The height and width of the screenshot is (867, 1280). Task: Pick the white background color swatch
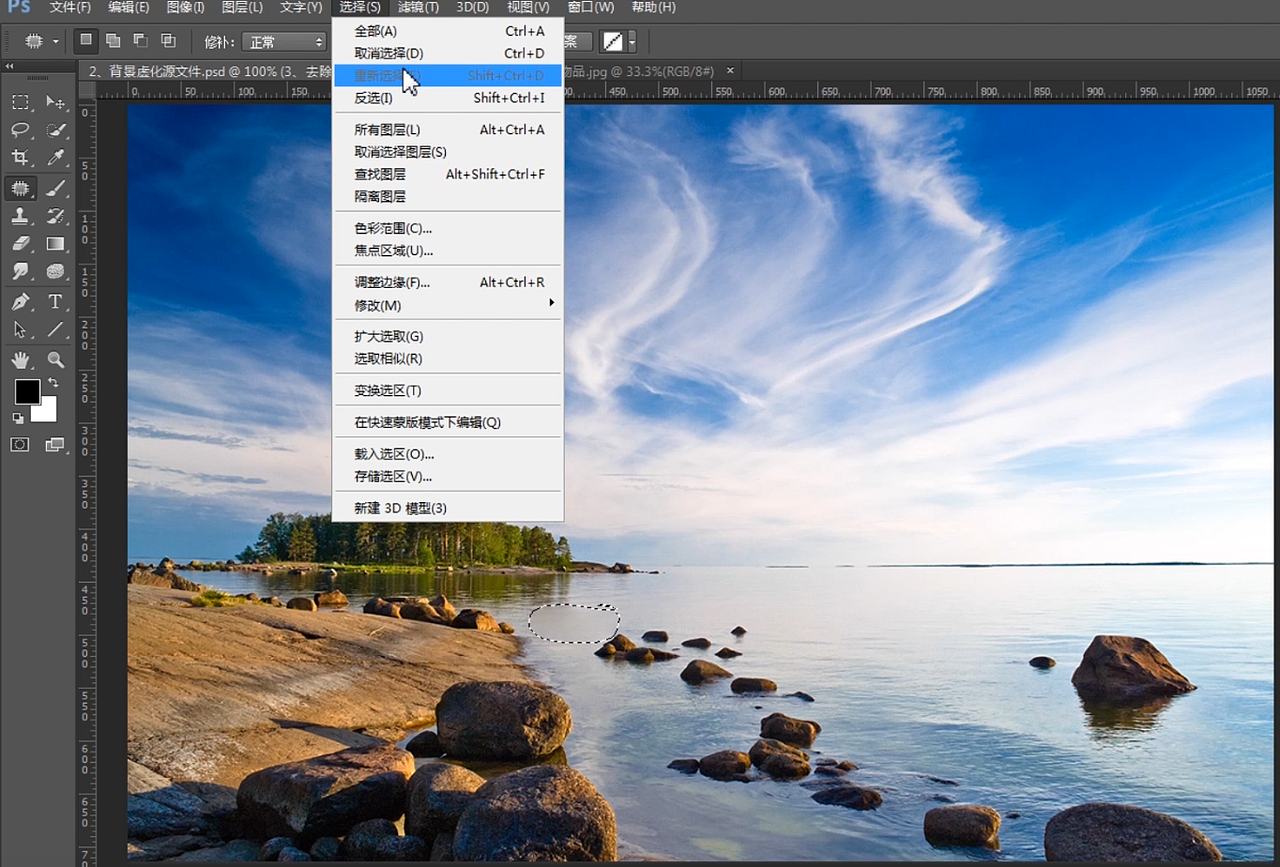pos(46,411)
